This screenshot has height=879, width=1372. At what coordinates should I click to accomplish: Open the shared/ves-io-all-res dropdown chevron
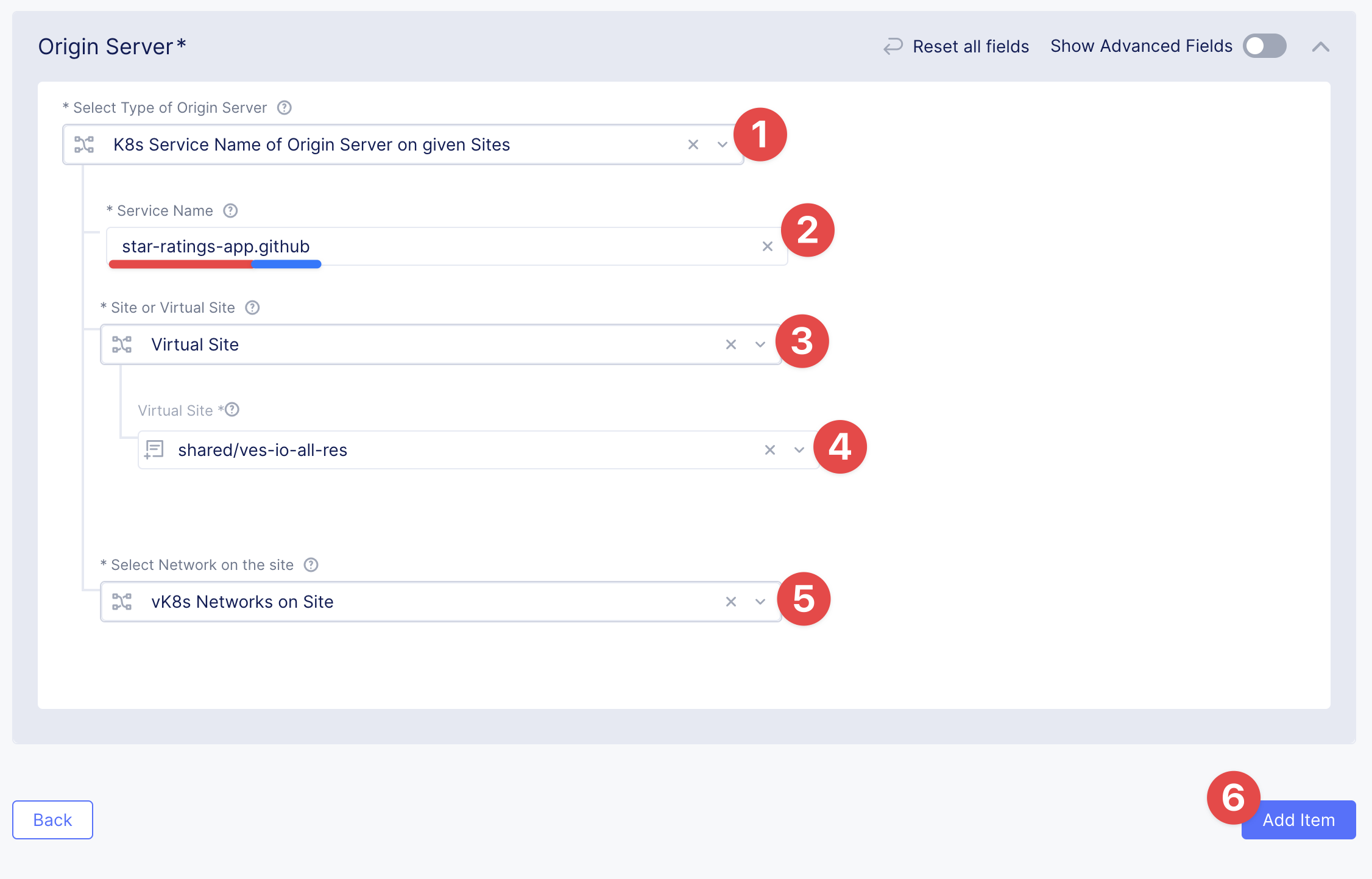(x=799, y=450)
